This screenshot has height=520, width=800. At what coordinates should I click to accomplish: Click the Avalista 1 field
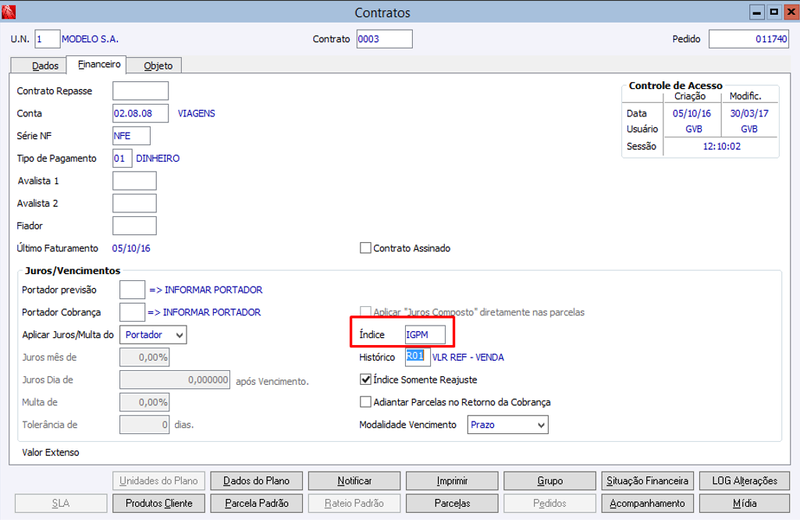[134, 181]
